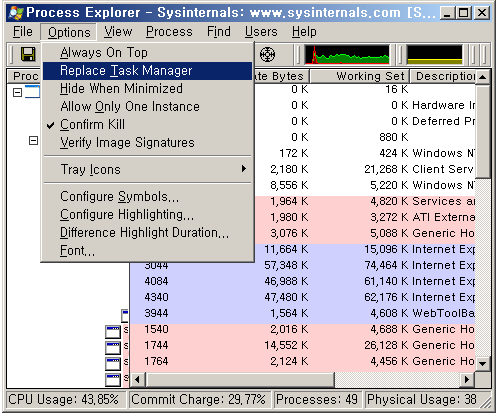
Task: Click the Hardware description cell
Action: pyautogui.click(x=443, y=105)
